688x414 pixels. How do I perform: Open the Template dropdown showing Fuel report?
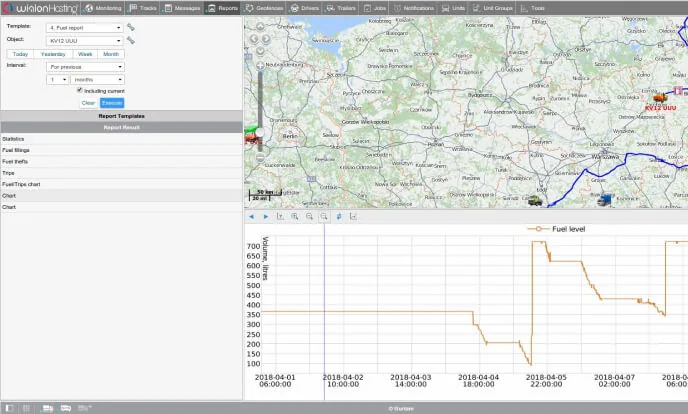click(x=85, y=28)
